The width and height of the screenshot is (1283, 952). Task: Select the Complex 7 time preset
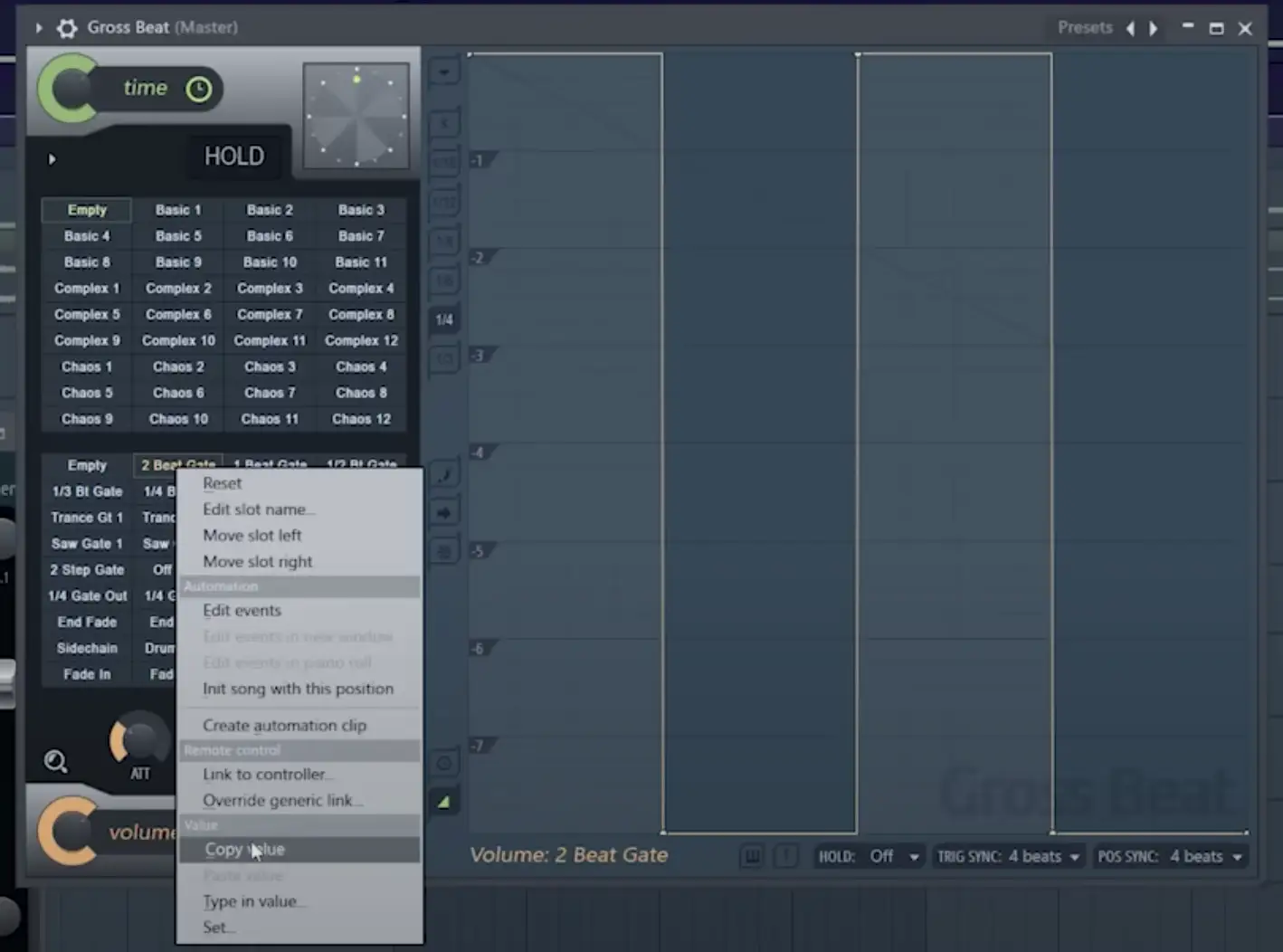point(270,315)
